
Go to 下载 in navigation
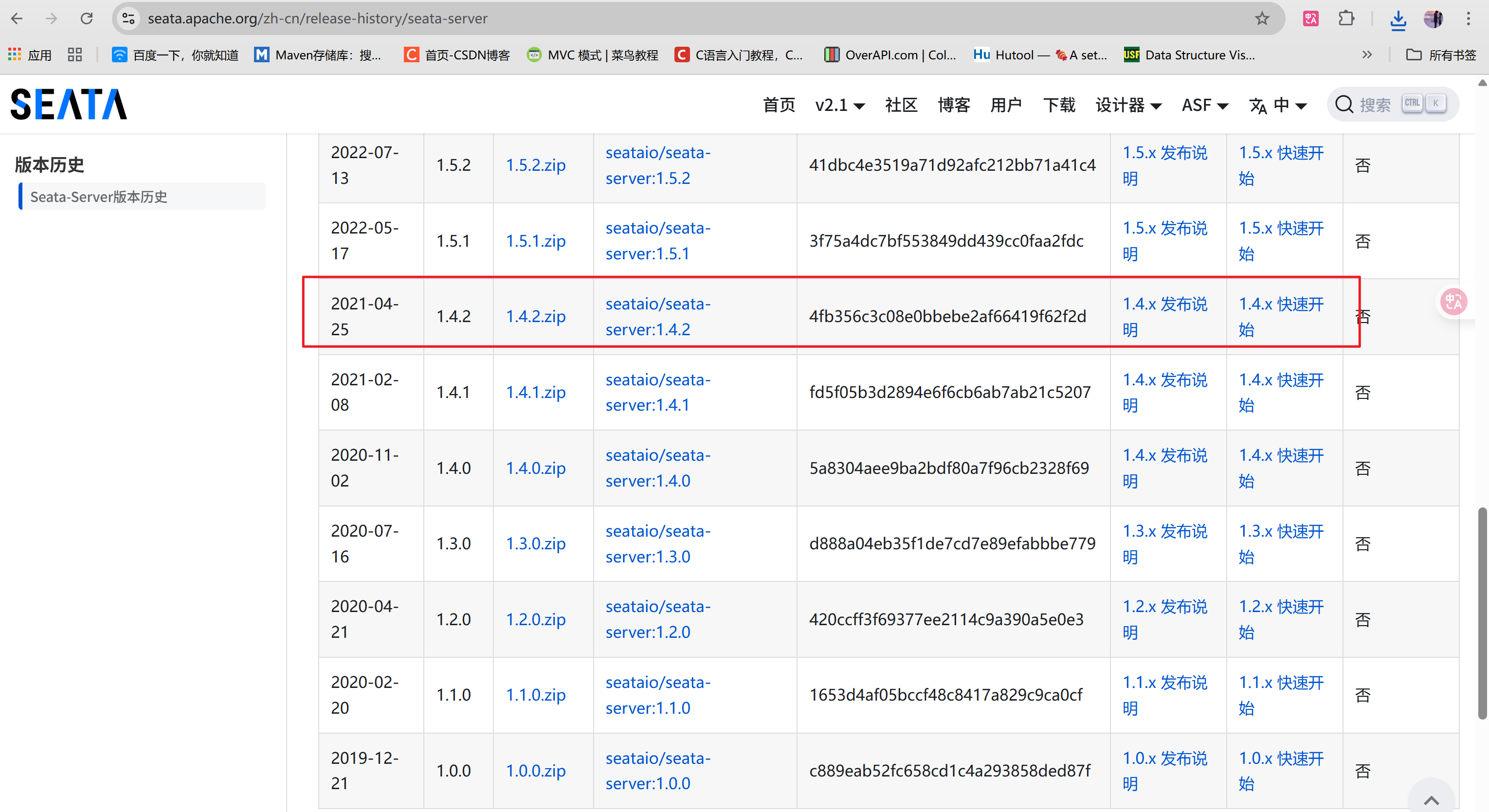(x=1059, y=105)
